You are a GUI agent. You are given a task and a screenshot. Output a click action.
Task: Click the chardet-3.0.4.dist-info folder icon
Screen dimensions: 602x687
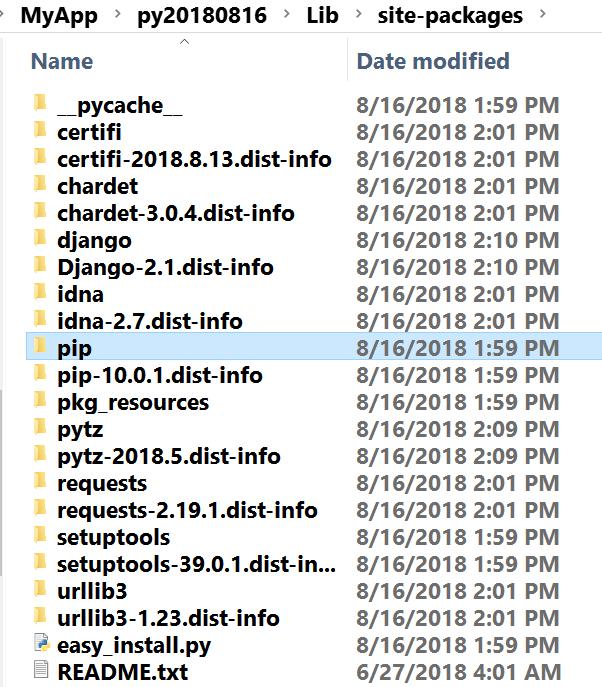tap(40, 211)
